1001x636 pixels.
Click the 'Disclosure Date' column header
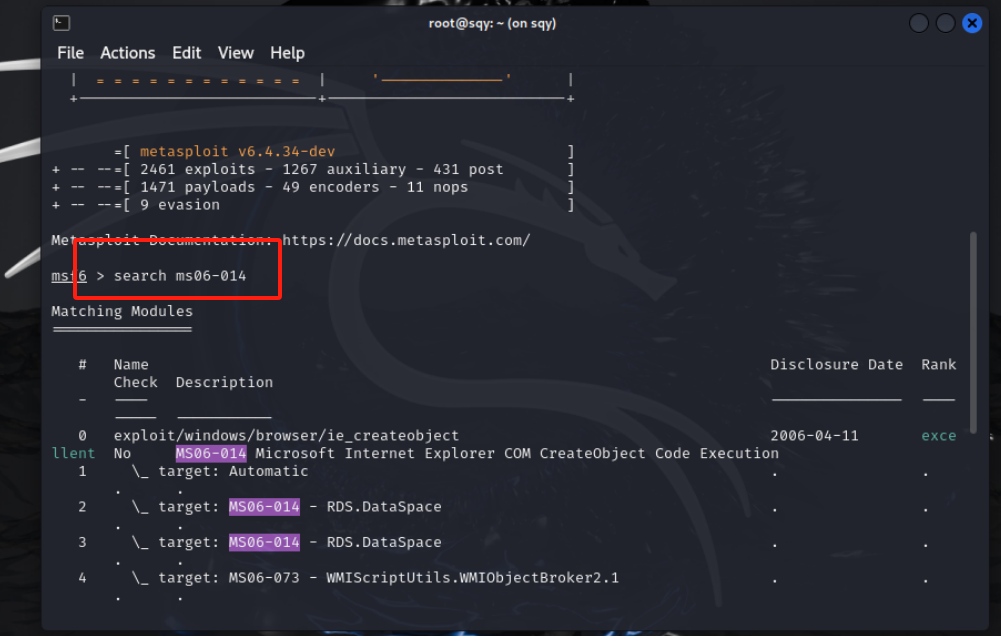(836, 365)
